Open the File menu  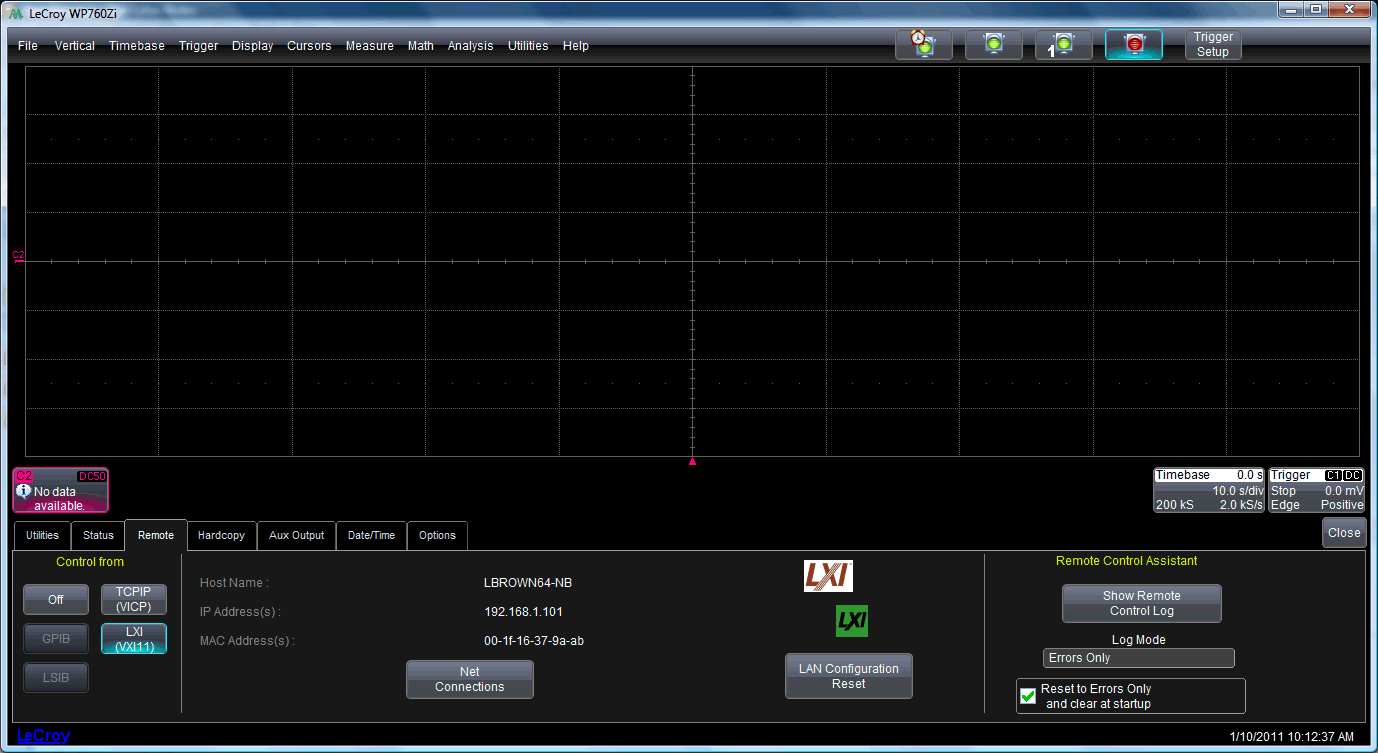28,46
